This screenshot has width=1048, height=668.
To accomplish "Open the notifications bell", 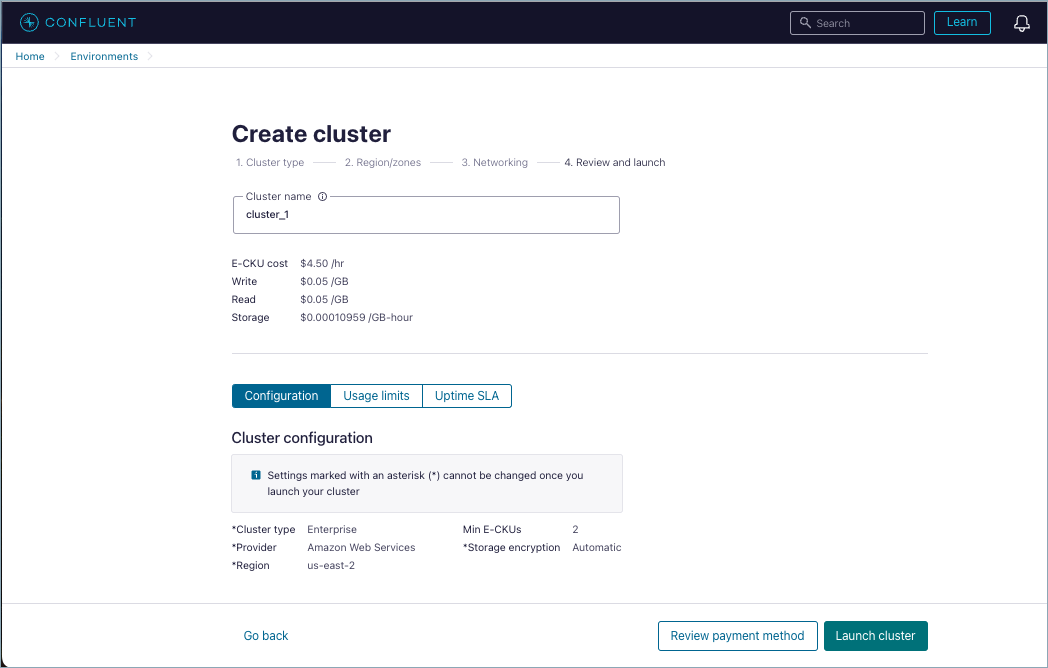I will pyautogui.click(x=1021, y=22).
